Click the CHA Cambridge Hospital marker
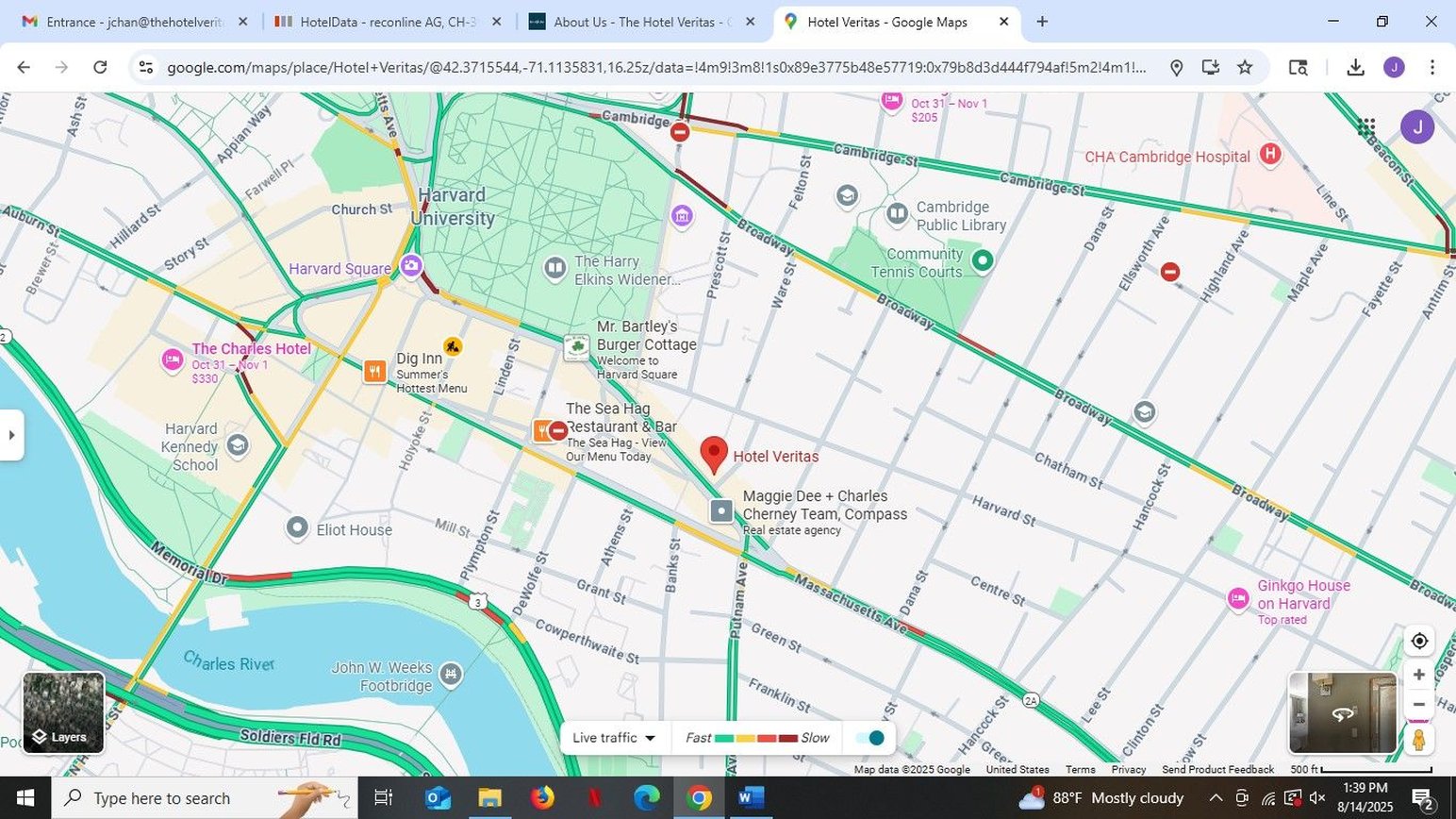This screenshot has width=1456, height=819. coord(1270,154)
